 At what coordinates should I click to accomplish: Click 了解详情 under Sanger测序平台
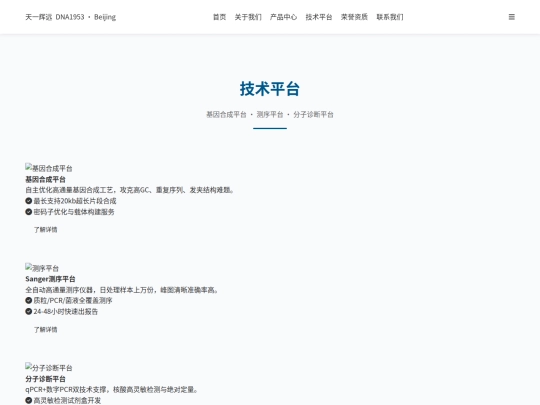(x=45, y=330)
